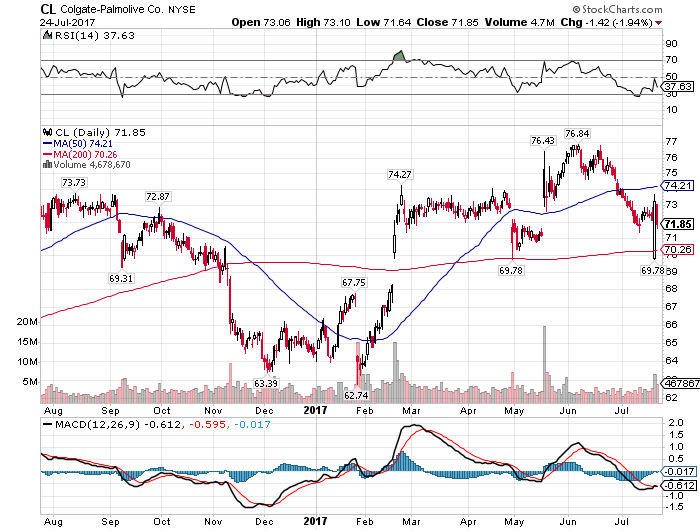This screenshot has height=530, width=700.
Task: Click the MA(200) 70.26 legend text
Action: [x=85, y=154]
